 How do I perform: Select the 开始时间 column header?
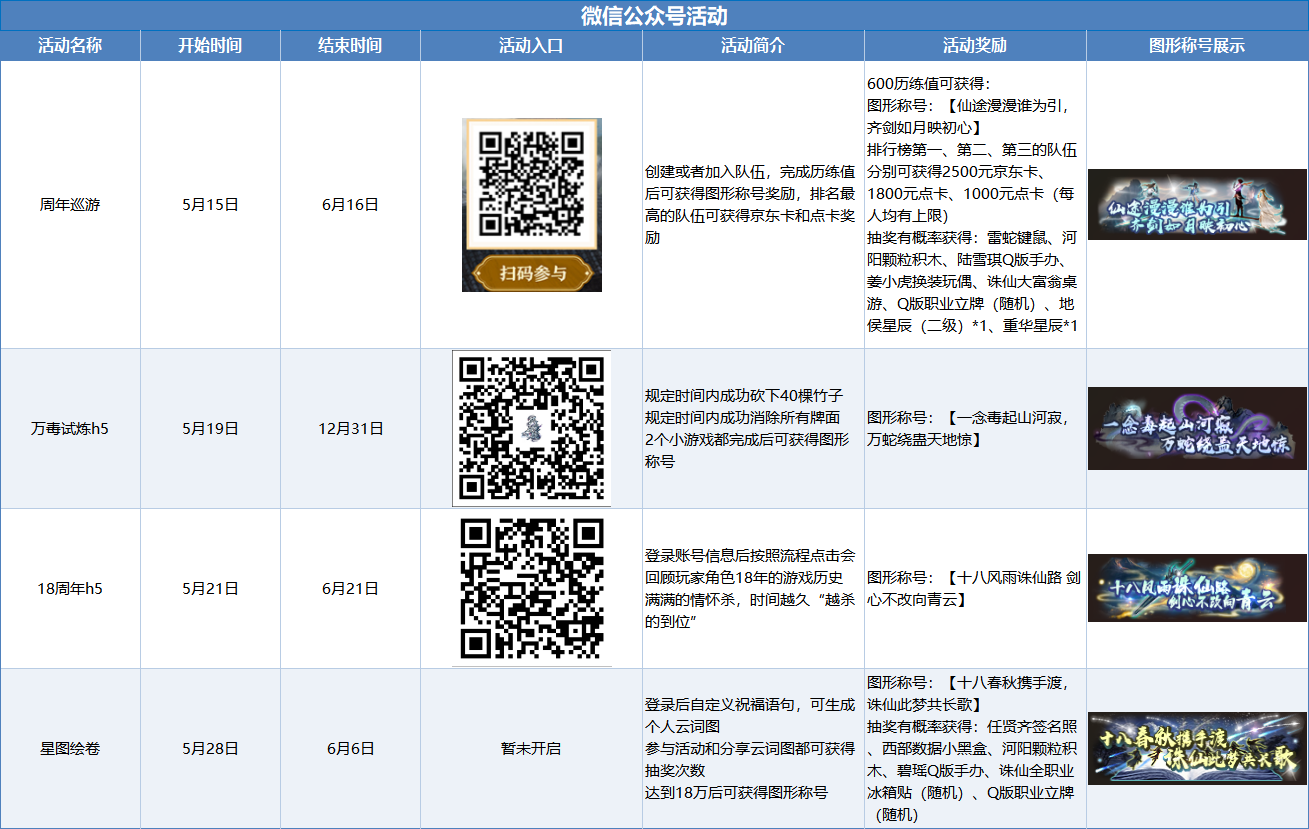[210, 46]
